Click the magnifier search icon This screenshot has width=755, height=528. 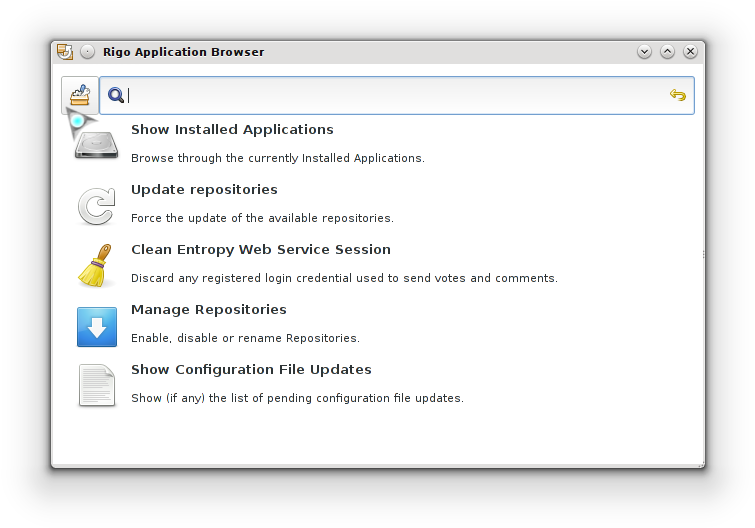[x=116, y=95]
